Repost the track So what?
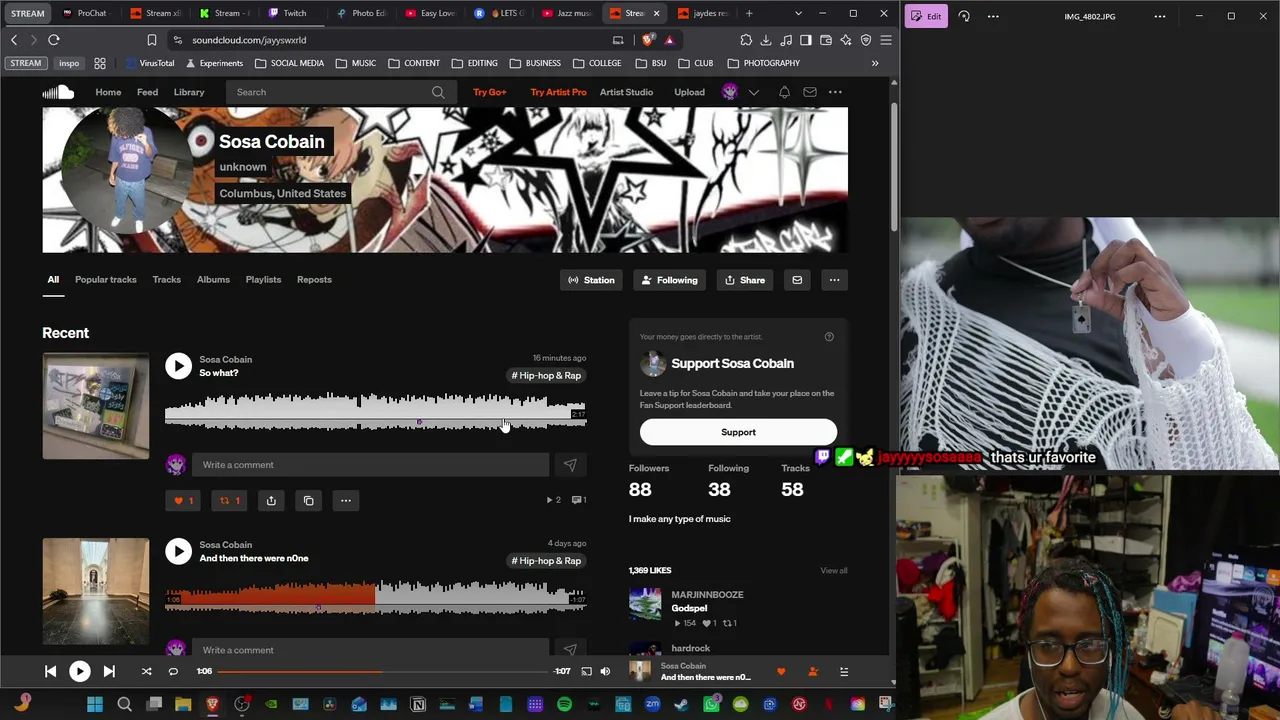 (x=229, y=500)
